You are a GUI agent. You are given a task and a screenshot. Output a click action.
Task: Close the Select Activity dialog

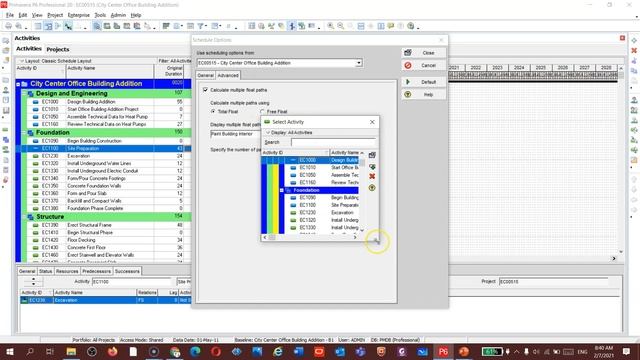click(372, 122)
